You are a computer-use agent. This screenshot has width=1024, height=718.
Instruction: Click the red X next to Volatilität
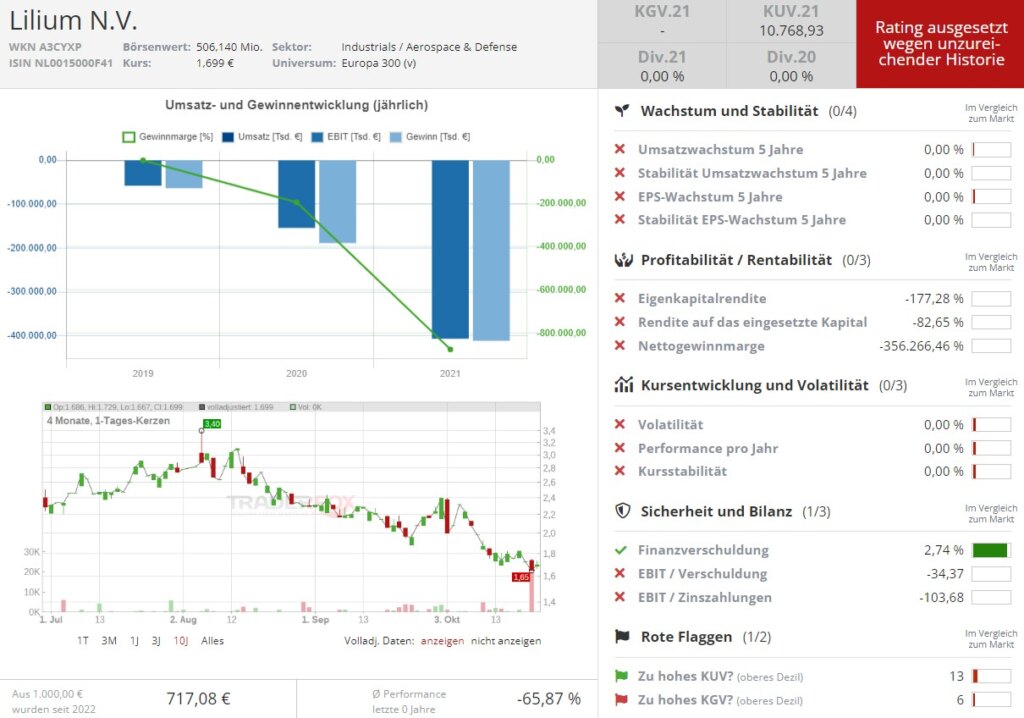(620, 424)
